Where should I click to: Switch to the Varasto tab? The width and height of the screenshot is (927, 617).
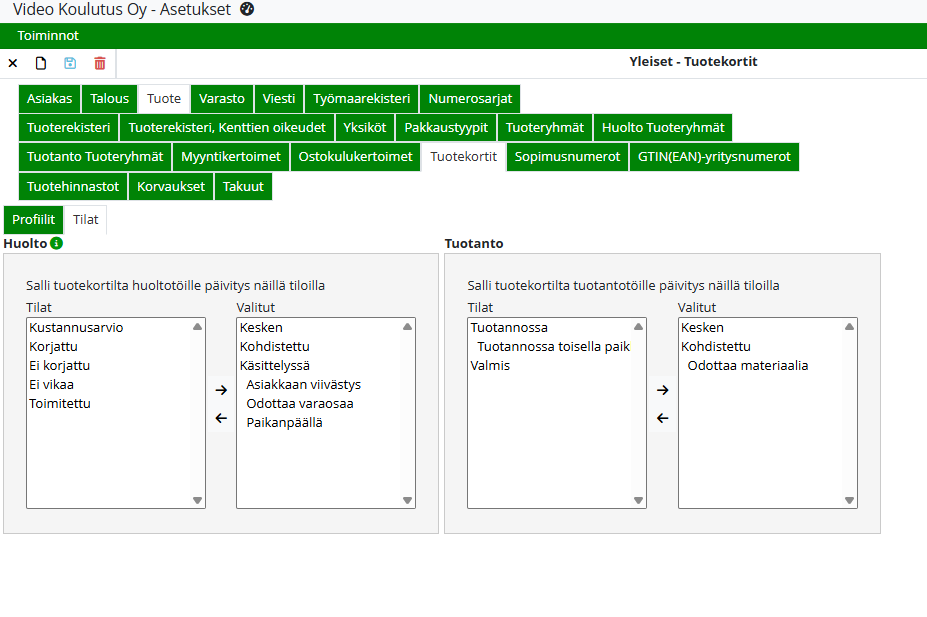click(x=222, y=99)
